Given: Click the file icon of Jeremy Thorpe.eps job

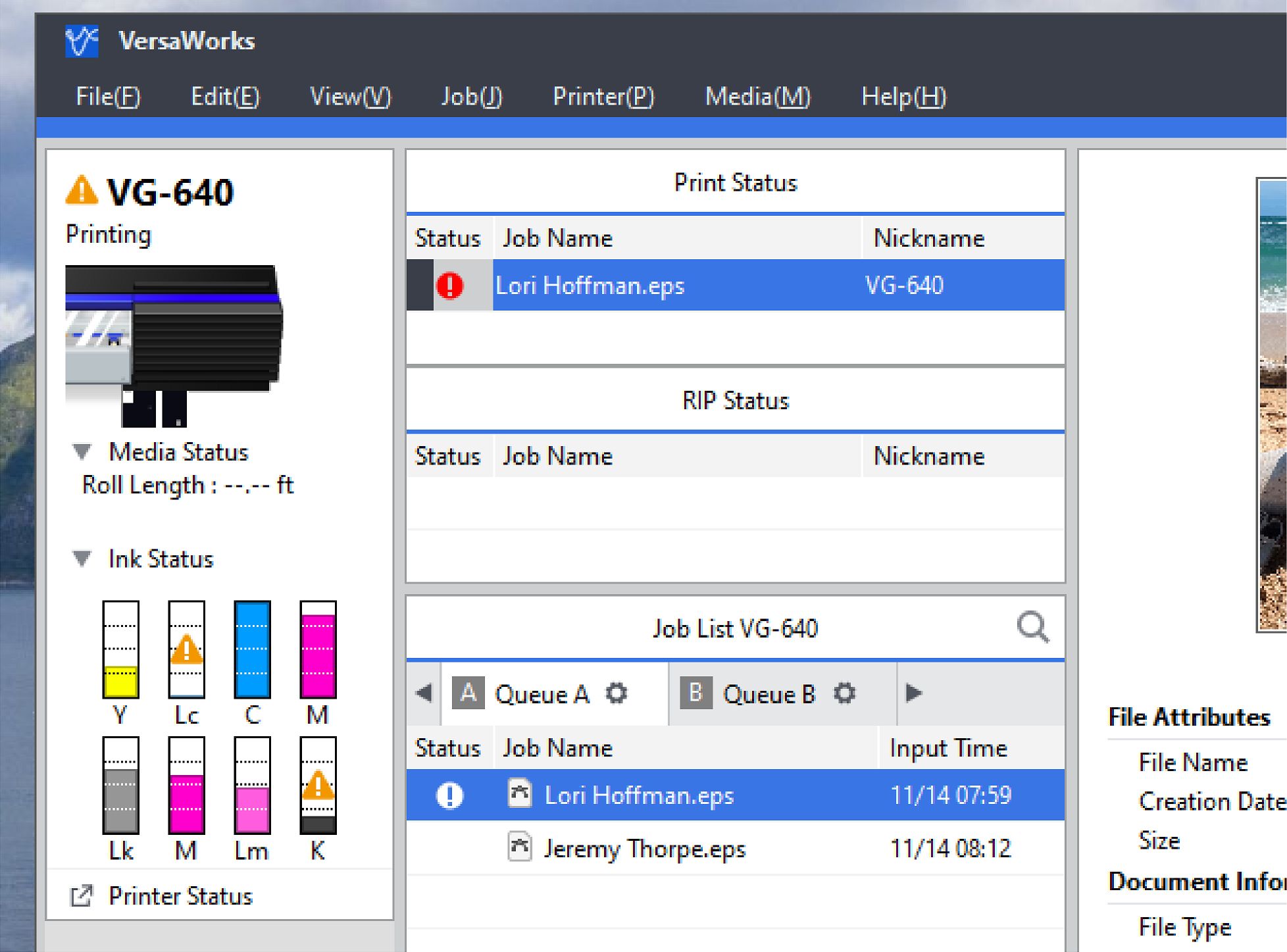Looking at the screenshot, I should 520,847.
